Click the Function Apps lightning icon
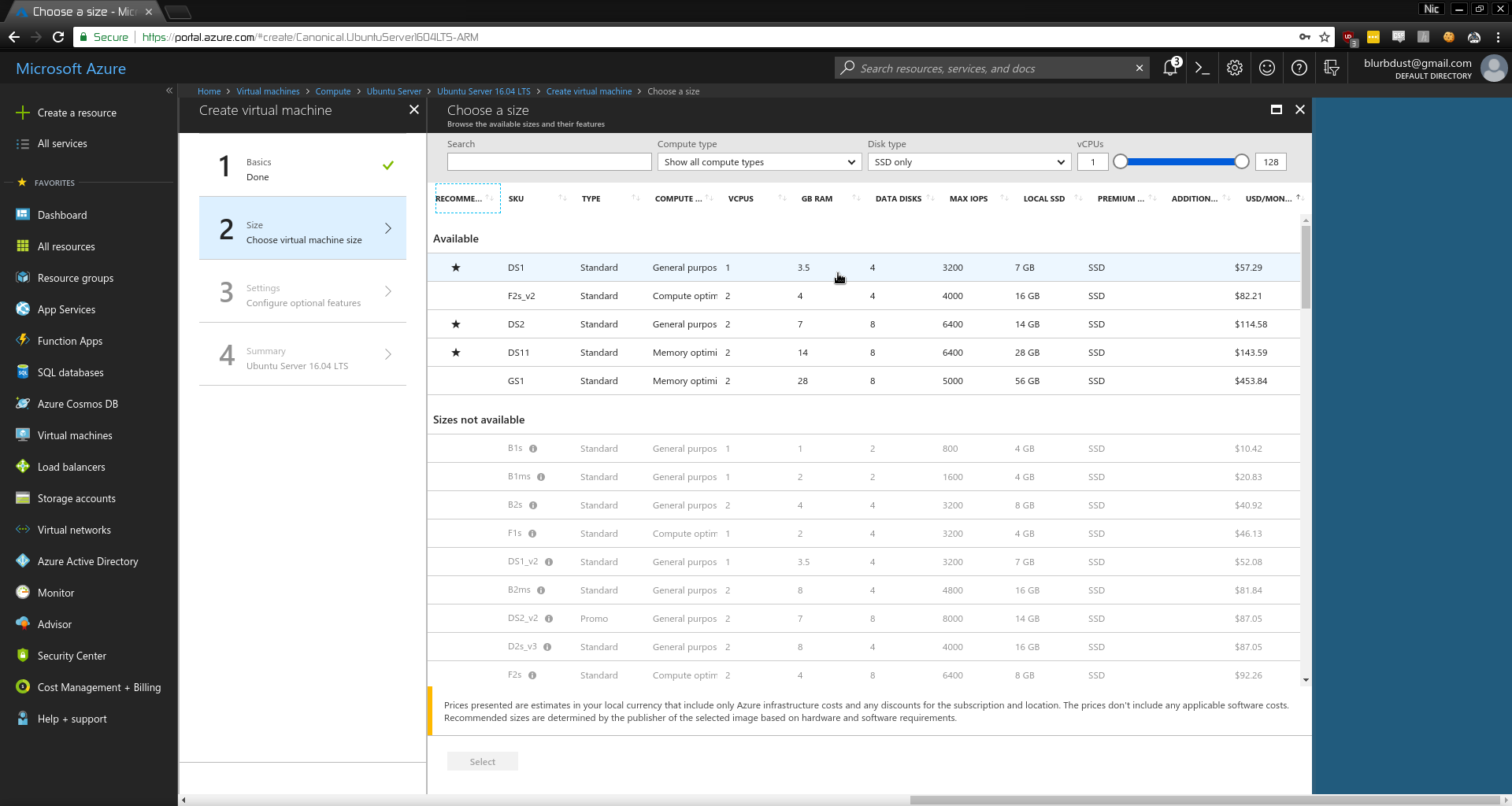 coord(23,341)
